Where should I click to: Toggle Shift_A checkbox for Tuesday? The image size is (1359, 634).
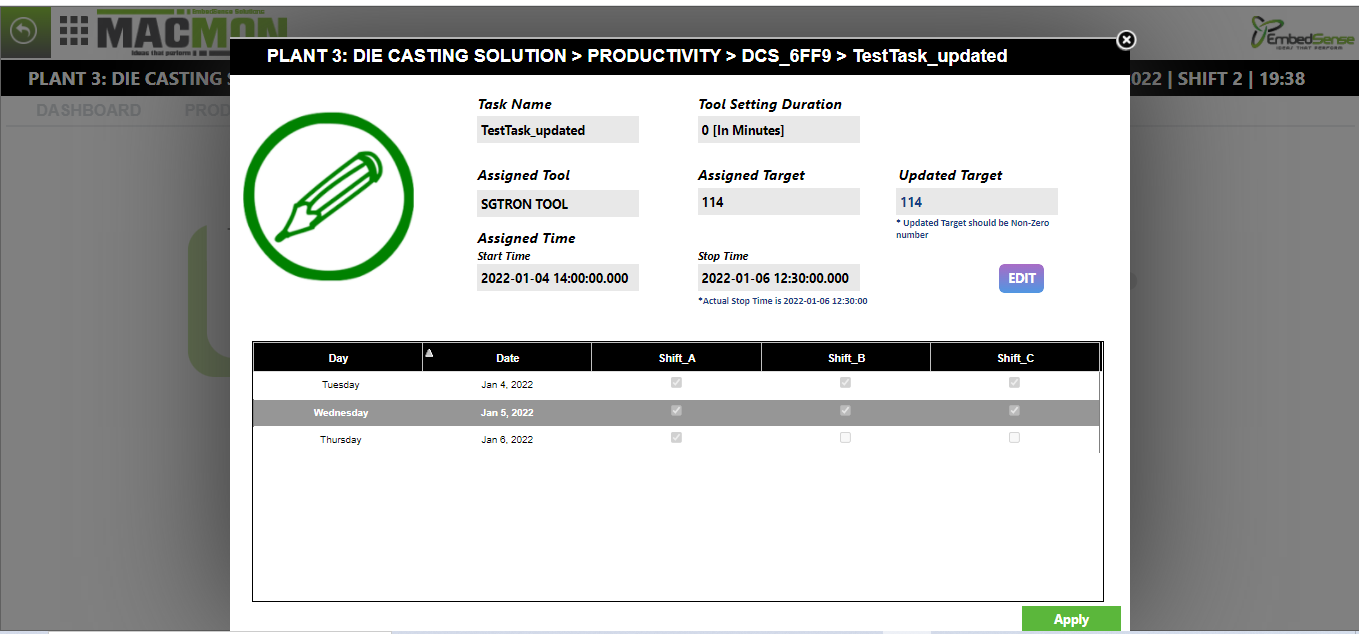(x=677, y=383)
